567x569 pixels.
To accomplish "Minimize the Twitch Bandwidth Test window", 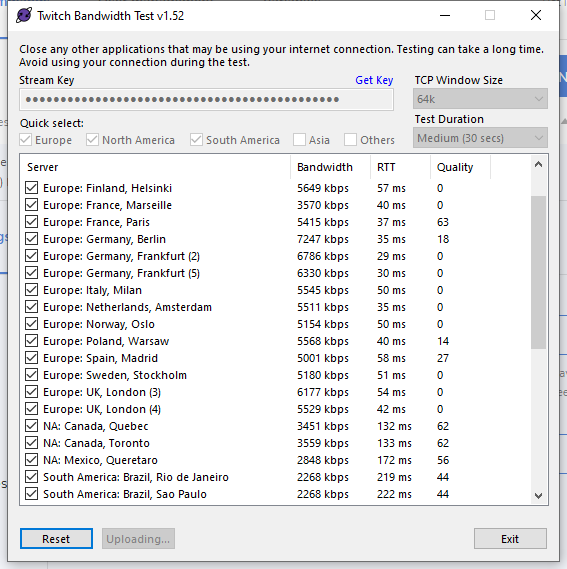I will pos(445,16).
